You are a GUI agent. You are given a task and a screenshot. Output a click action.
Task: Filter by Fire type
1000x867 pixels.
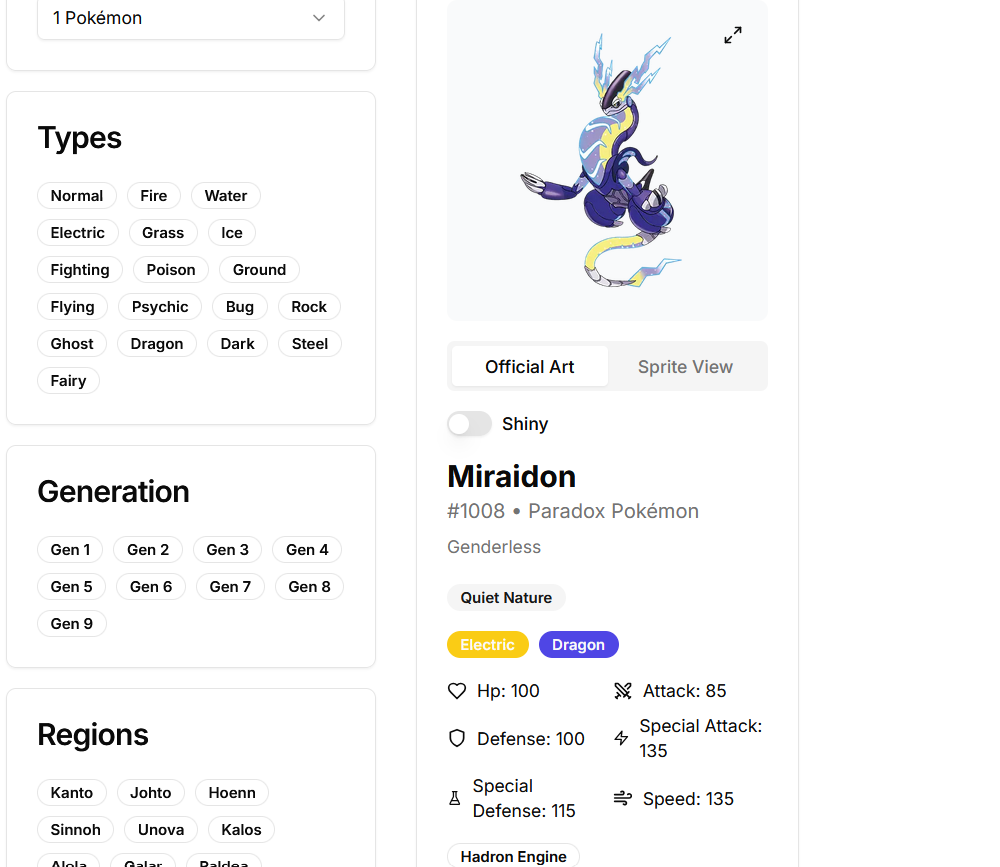(x=154, y=196)
